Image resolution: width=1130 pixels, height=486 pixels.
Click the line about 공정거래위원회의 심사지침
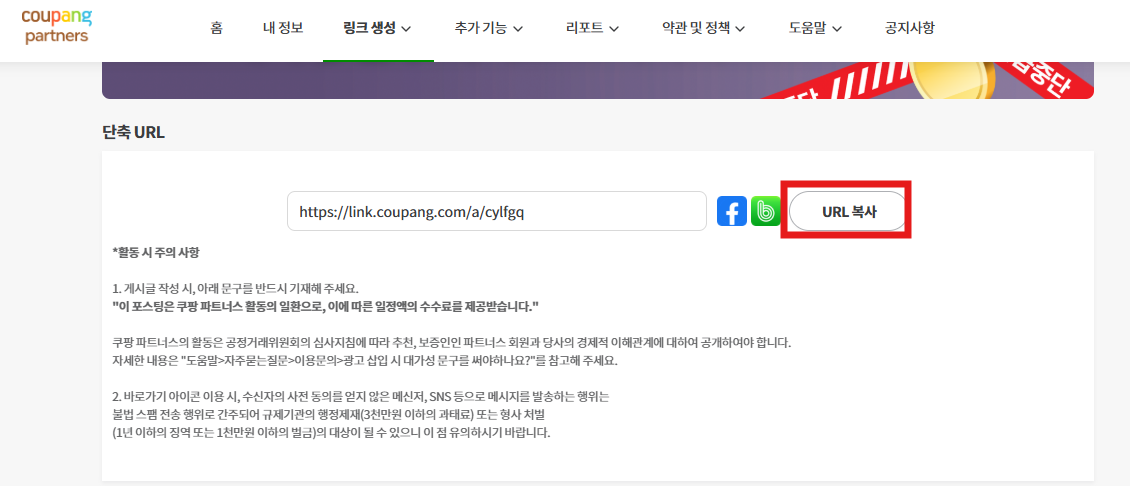click(x=452, y=343)
